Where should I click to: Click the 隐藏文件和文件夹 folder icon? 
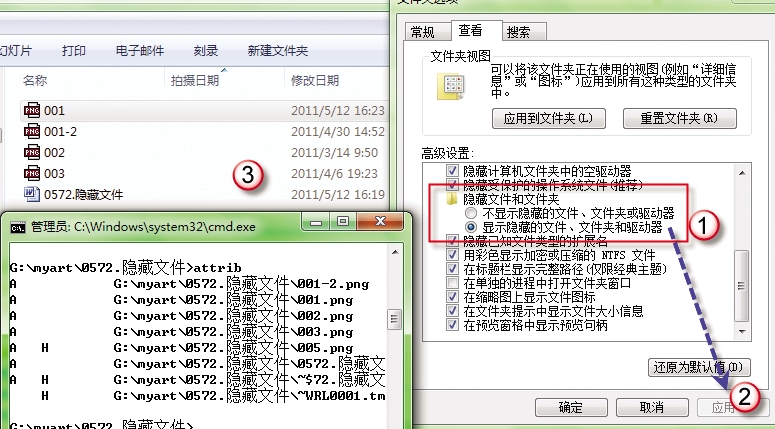tap(452, 199)
